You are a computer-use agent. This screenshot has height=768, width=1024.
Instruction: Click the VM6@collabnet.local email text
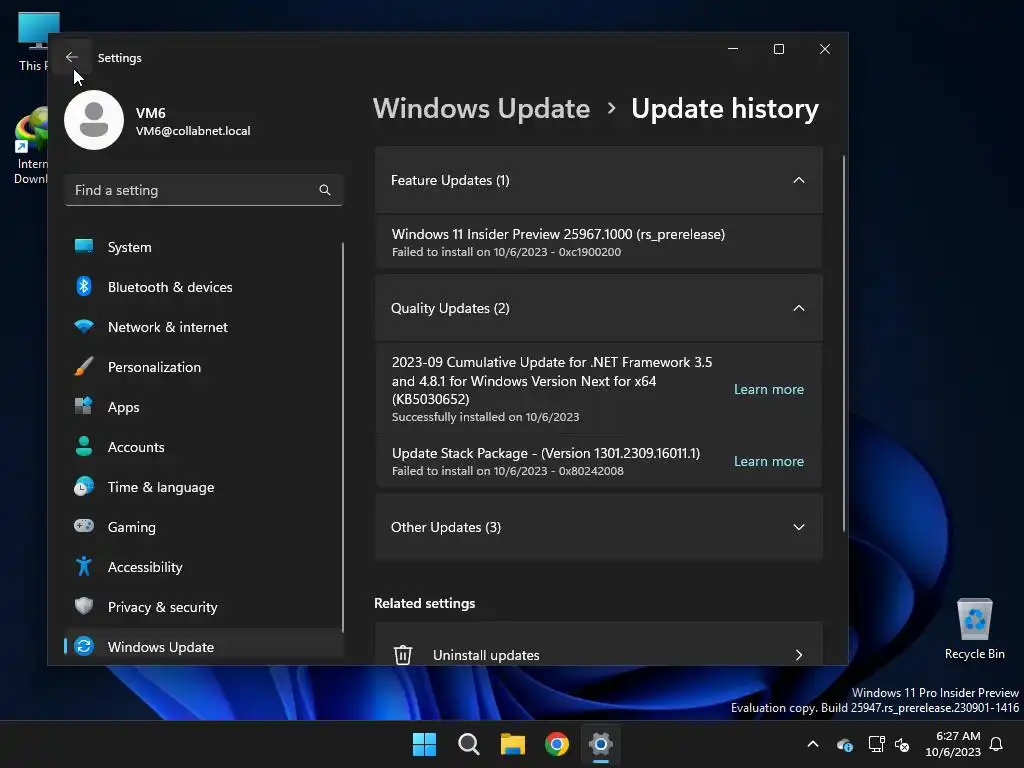[x=193, y=131]
